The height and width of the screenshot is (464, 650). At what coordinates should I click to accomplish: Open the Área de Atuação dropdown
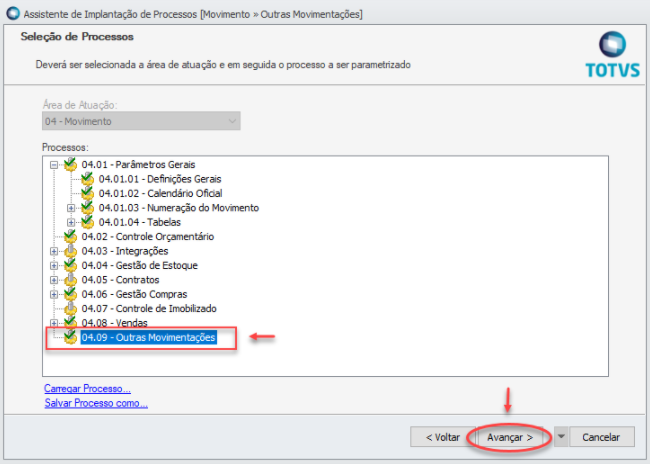[141, 121]
